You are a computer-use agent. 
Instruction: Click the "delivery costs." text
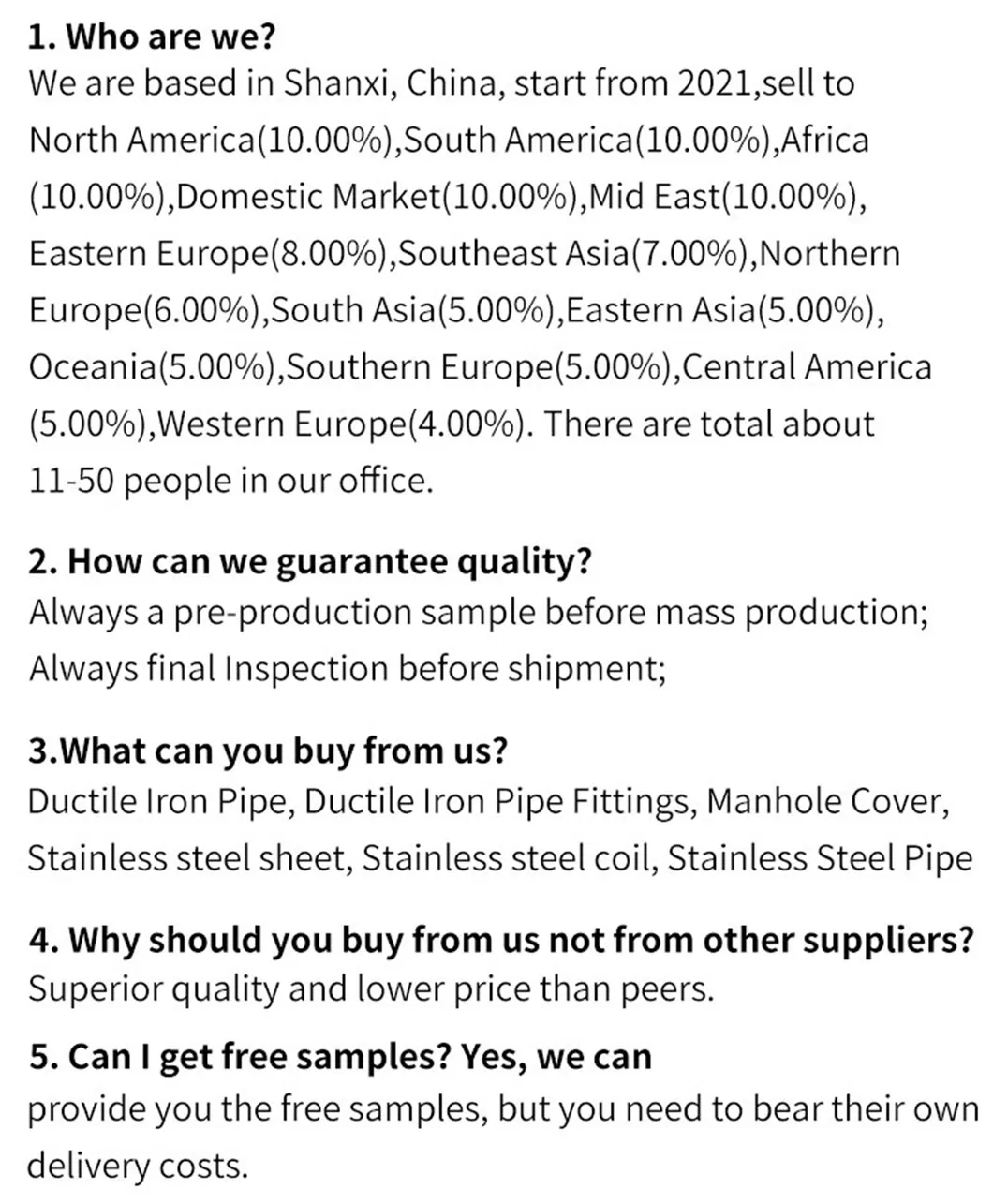point(138,1167)
